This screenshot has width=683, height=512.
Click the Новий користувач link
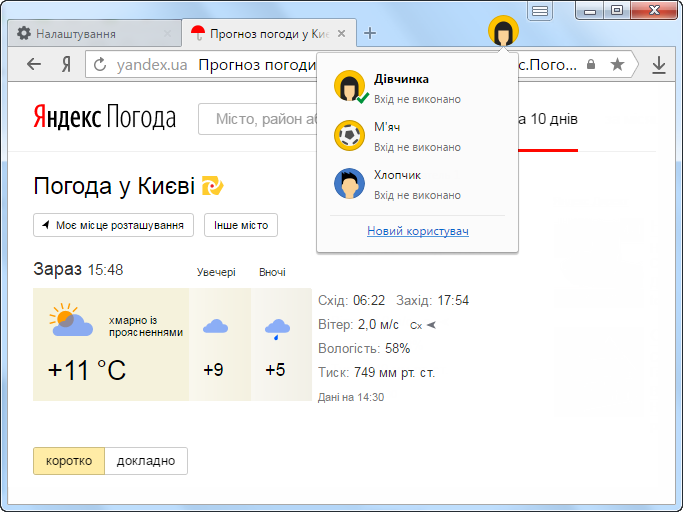pyautogui.click(x=418, y=231)
